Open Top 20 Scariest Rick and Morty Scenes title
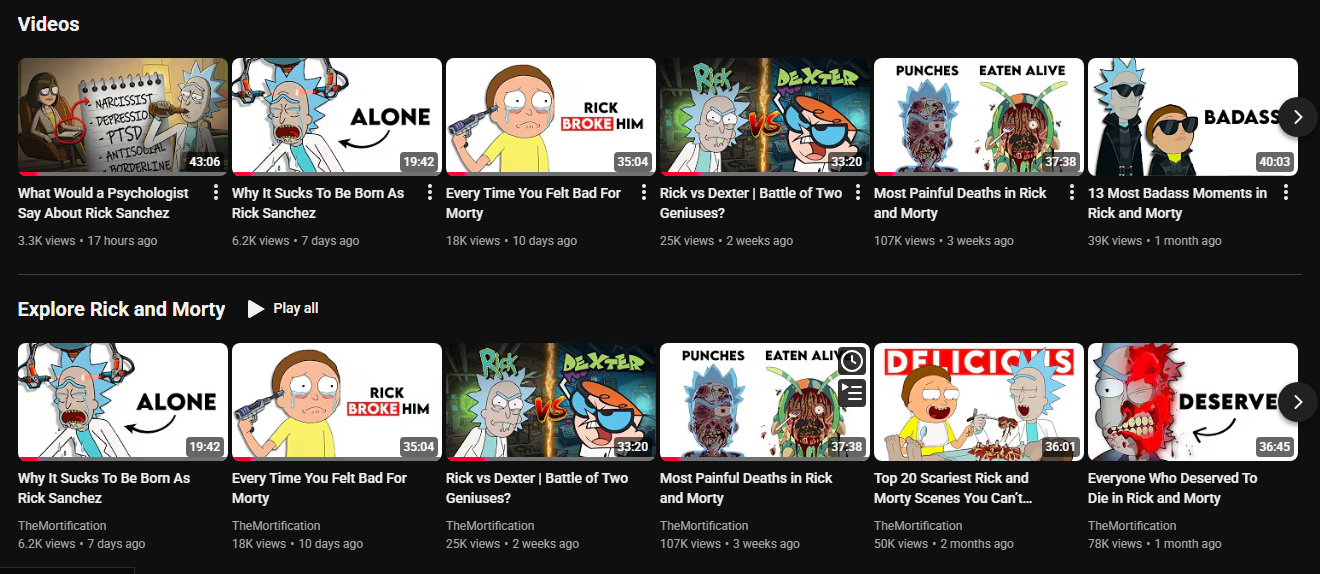Screen dimensions: 1320x574 [954, 488]
